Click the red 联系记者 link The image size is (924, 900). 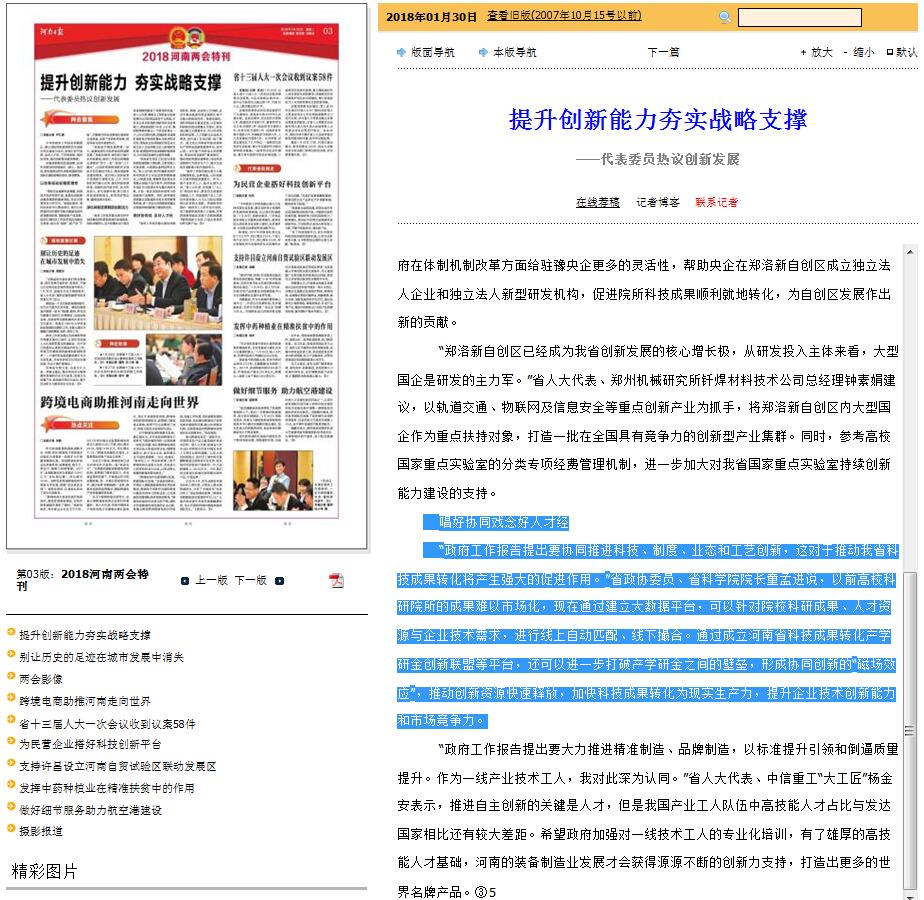click(x=717, y=202)
